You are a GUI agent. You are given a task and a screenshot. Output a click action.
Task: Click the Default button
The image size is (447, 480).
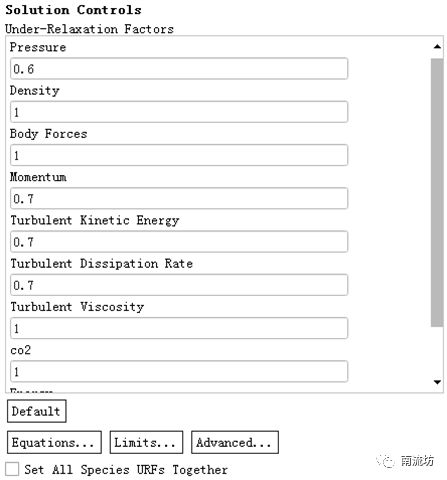pos(37,411)
